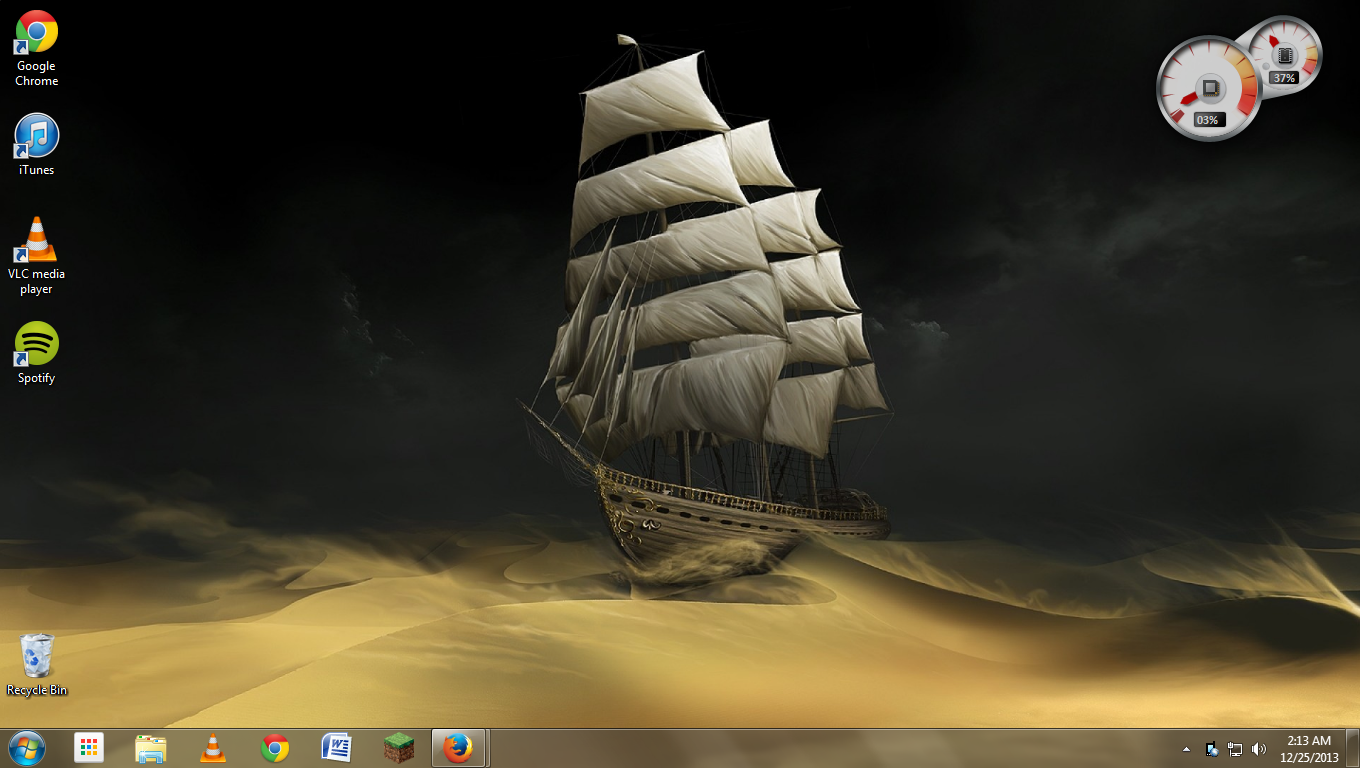Switch to Firefox in the taskbar

click(459, 748)
